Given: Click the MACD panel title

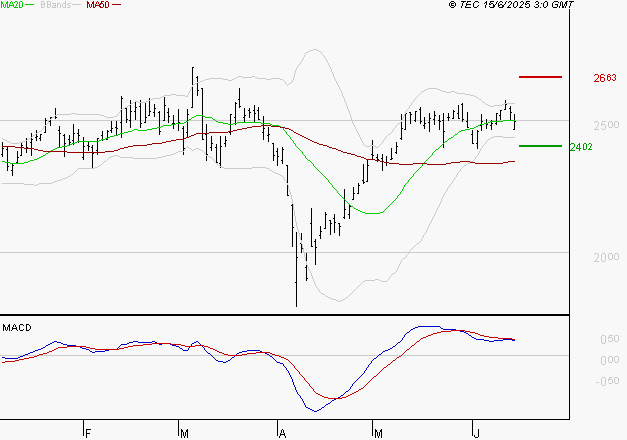Looking at the screenshot, I should (x=16, y=328).
